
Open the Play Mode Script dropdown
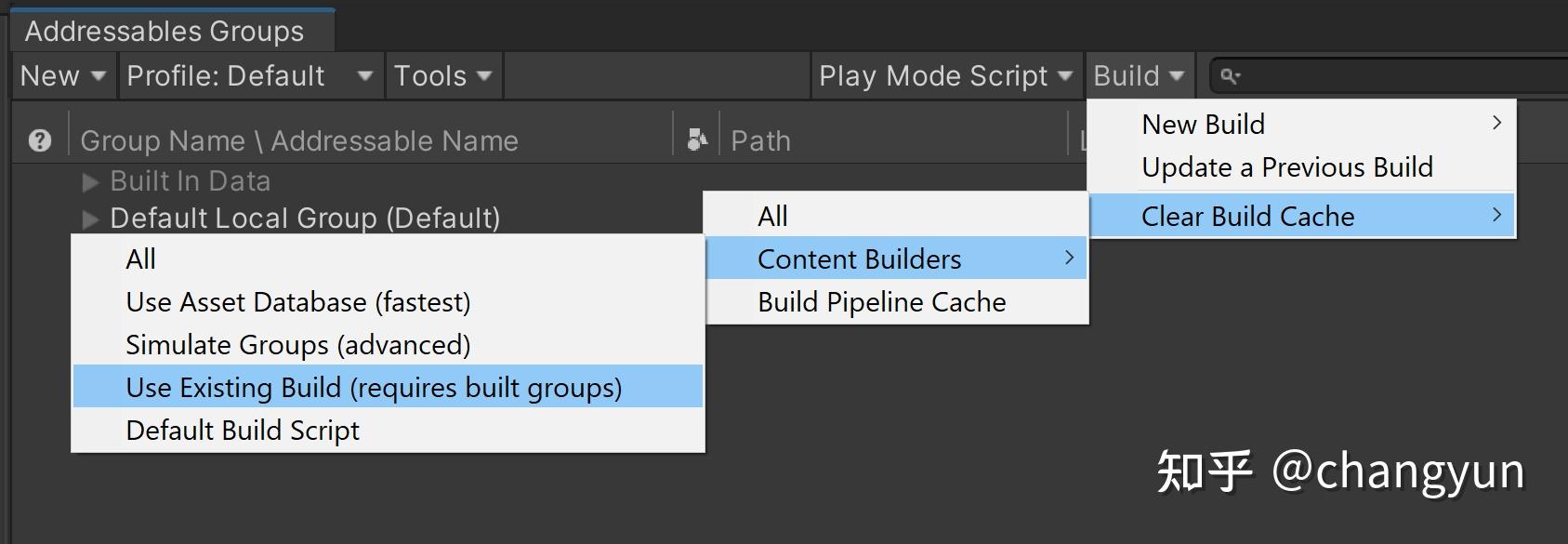pyautogui.click(x=945, y=76)
